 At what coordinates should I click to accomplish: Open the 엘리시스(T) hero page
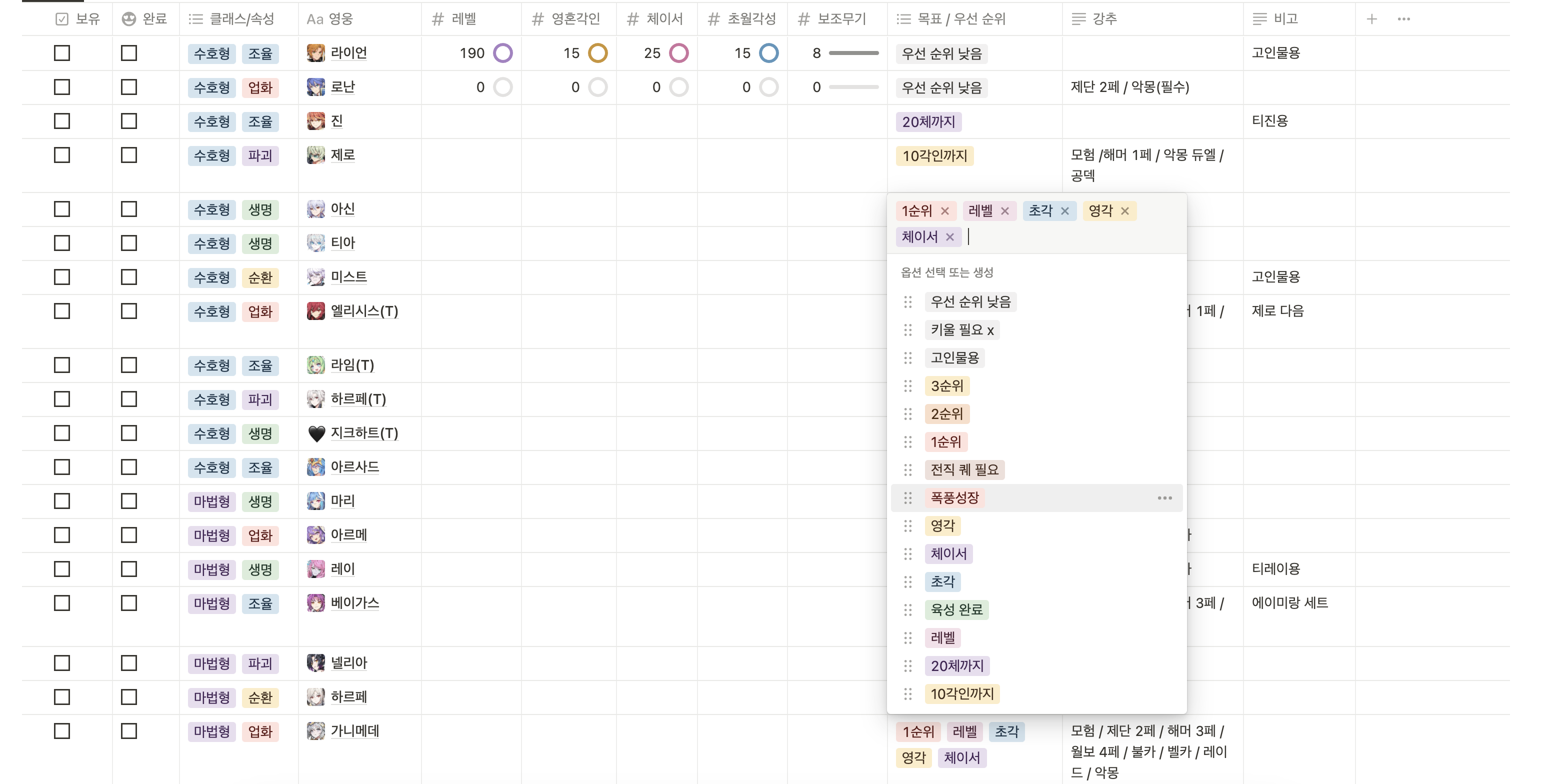tap(364, 311)
